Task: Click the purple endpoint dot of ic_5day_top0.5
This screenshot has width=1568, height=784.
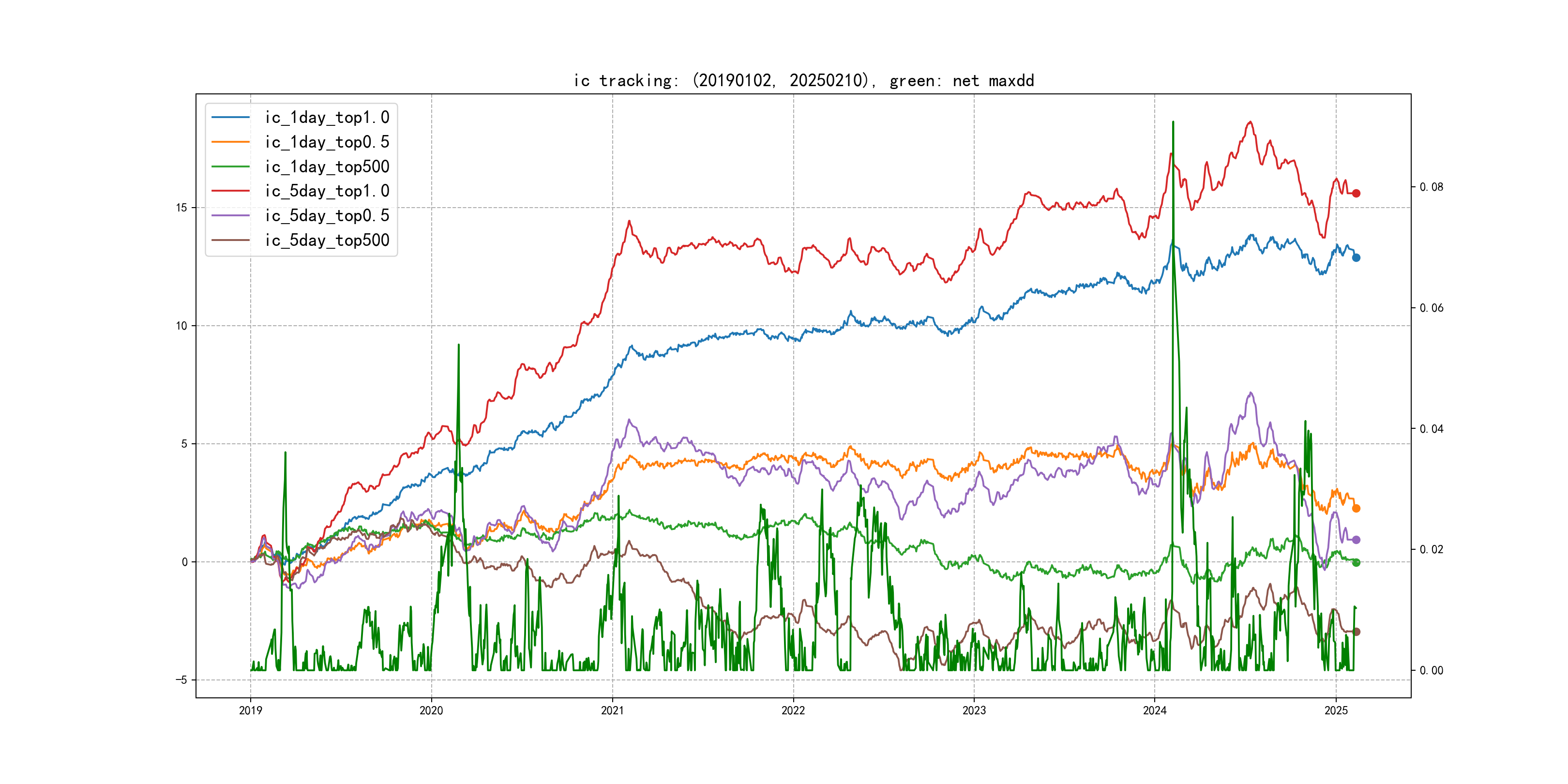Action: click(x=1356, y=540)
